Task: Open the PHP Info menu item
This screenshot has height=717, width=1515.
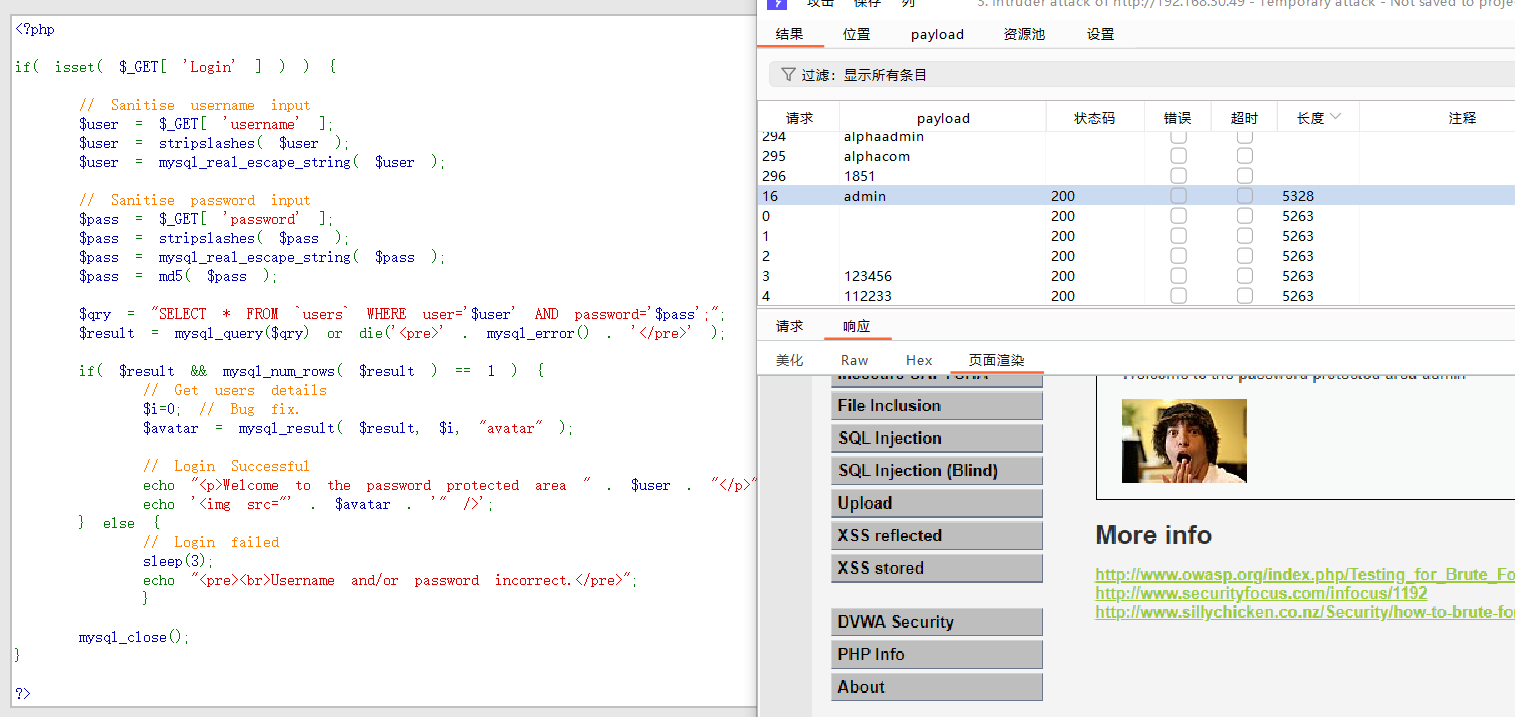Action: (x=937, y=654)
